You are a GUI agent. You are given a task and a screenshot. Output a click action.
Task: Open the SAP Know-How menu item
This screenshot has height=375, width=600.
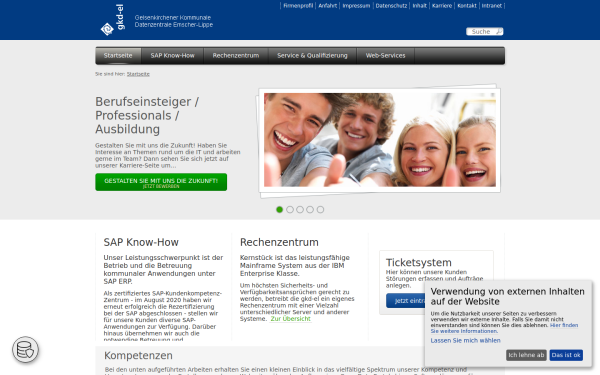(173, 55)
